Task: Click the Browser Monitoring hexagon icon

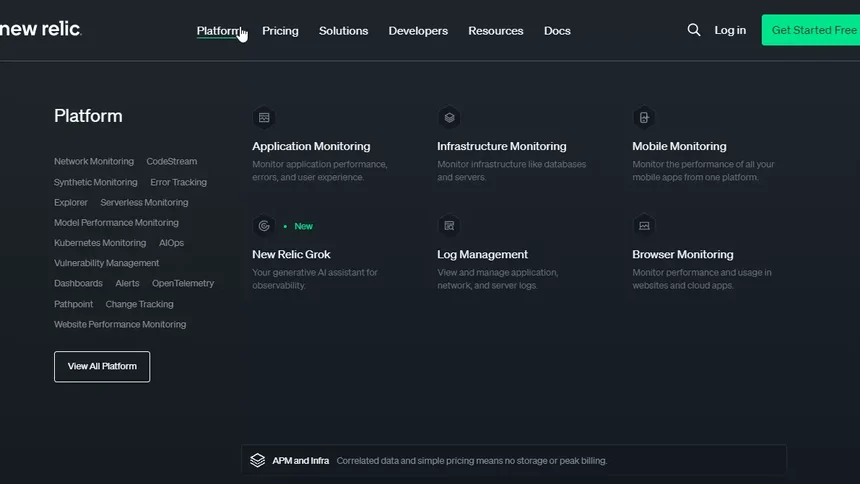Action: tap(644, 226)
